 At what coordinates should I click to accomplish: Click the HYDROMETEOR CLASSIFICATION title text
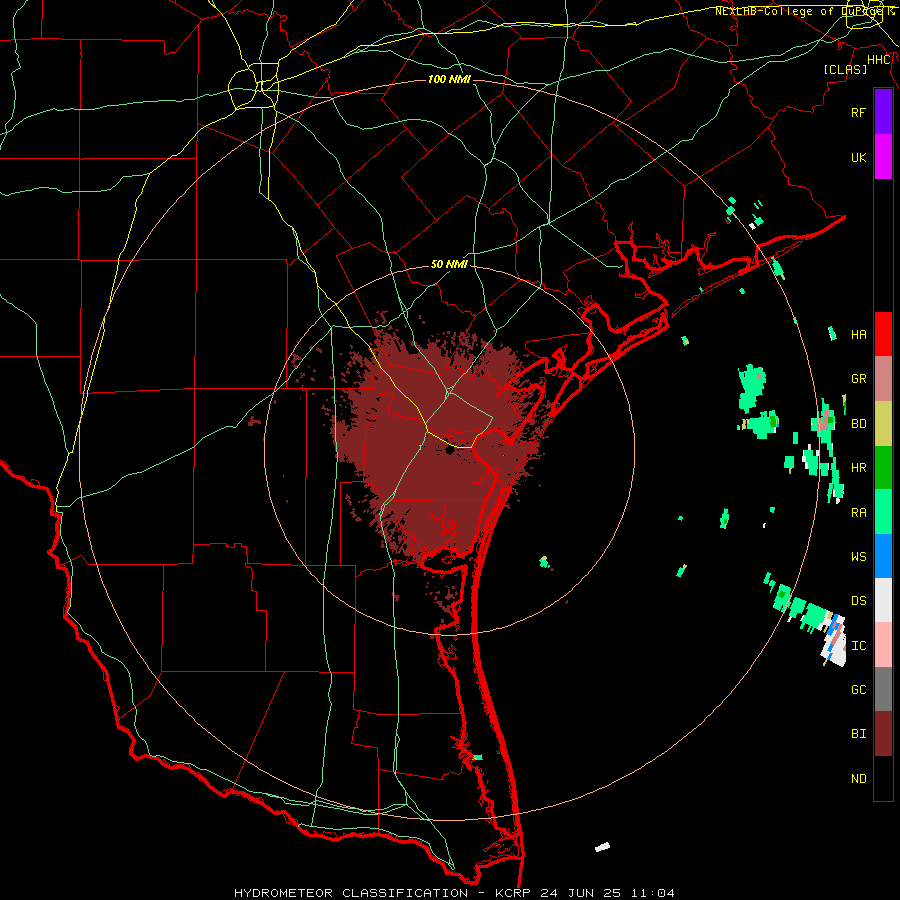coord(351,893)
